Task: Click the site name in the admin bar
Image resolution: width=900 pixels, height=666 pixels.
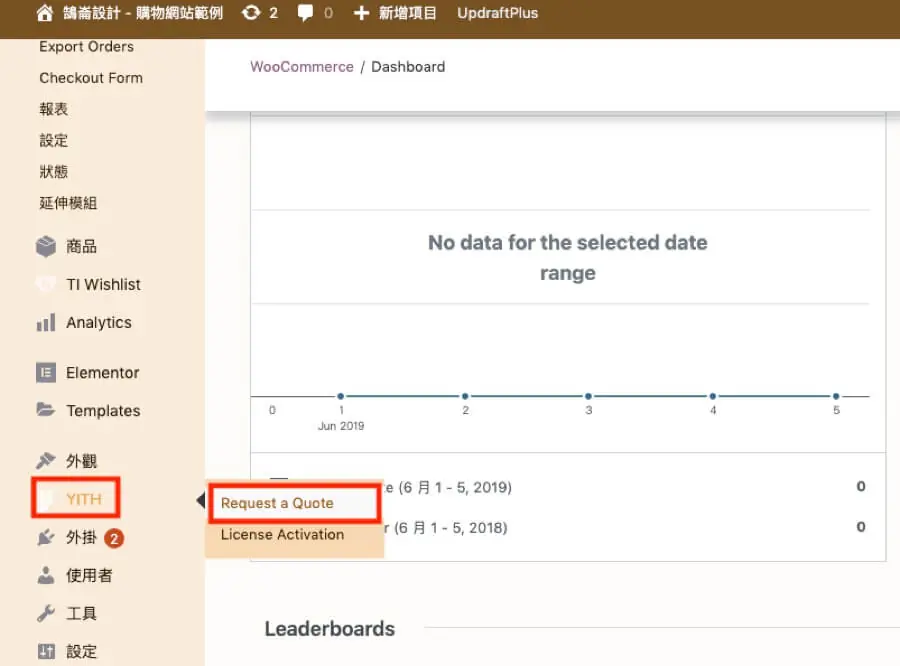Action: tap(143, 13)
